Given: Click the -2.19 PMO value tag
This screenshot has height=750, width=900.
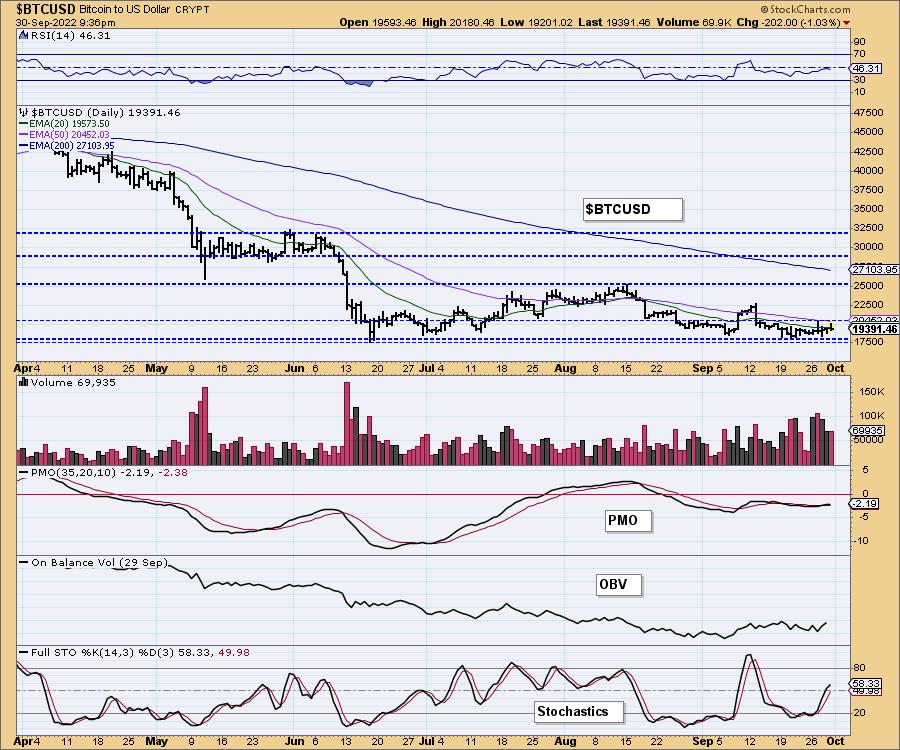Looking at the screenshot, I should 864,504.
